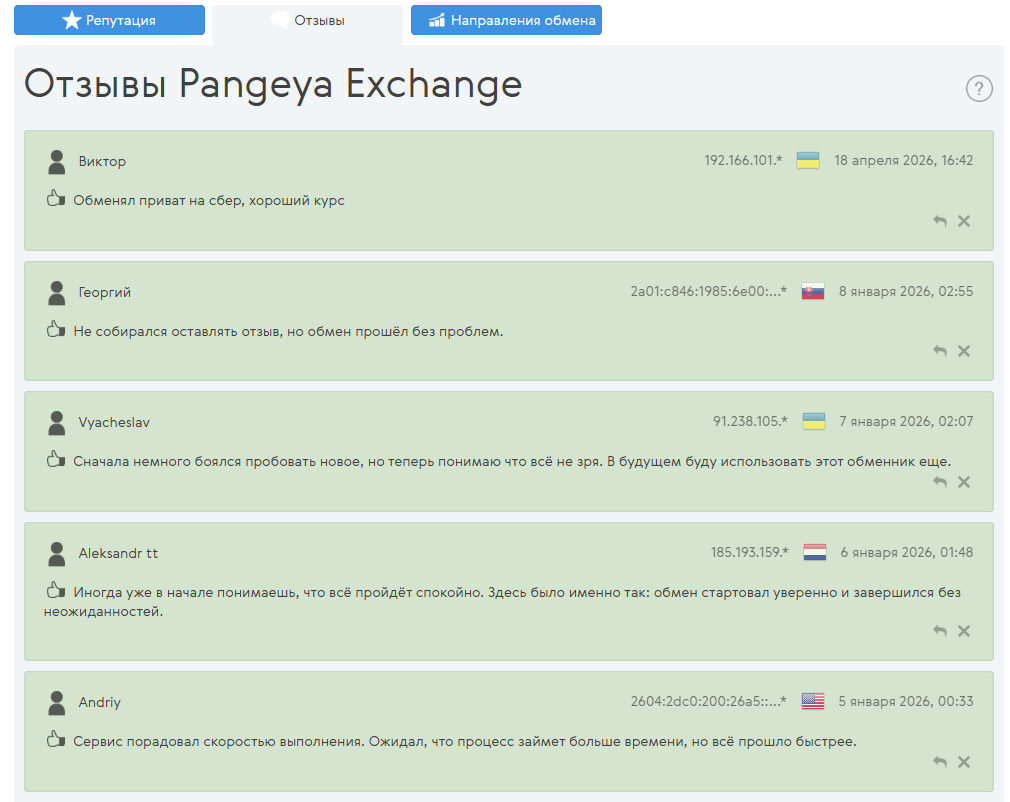The image size is (1010, 802).
Task: Click the US flag next to Andriy's date
Action: 813,701
